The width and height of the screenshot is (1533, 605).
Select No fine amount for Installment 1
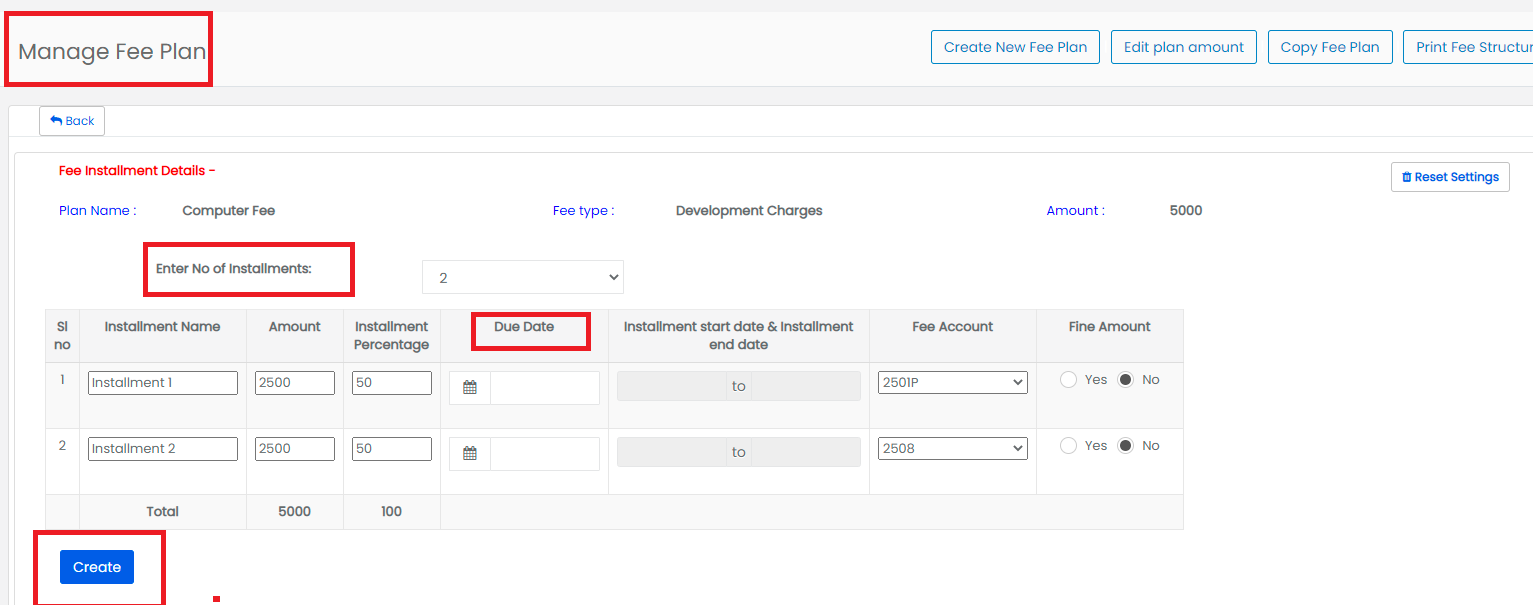click(1126, 380)
